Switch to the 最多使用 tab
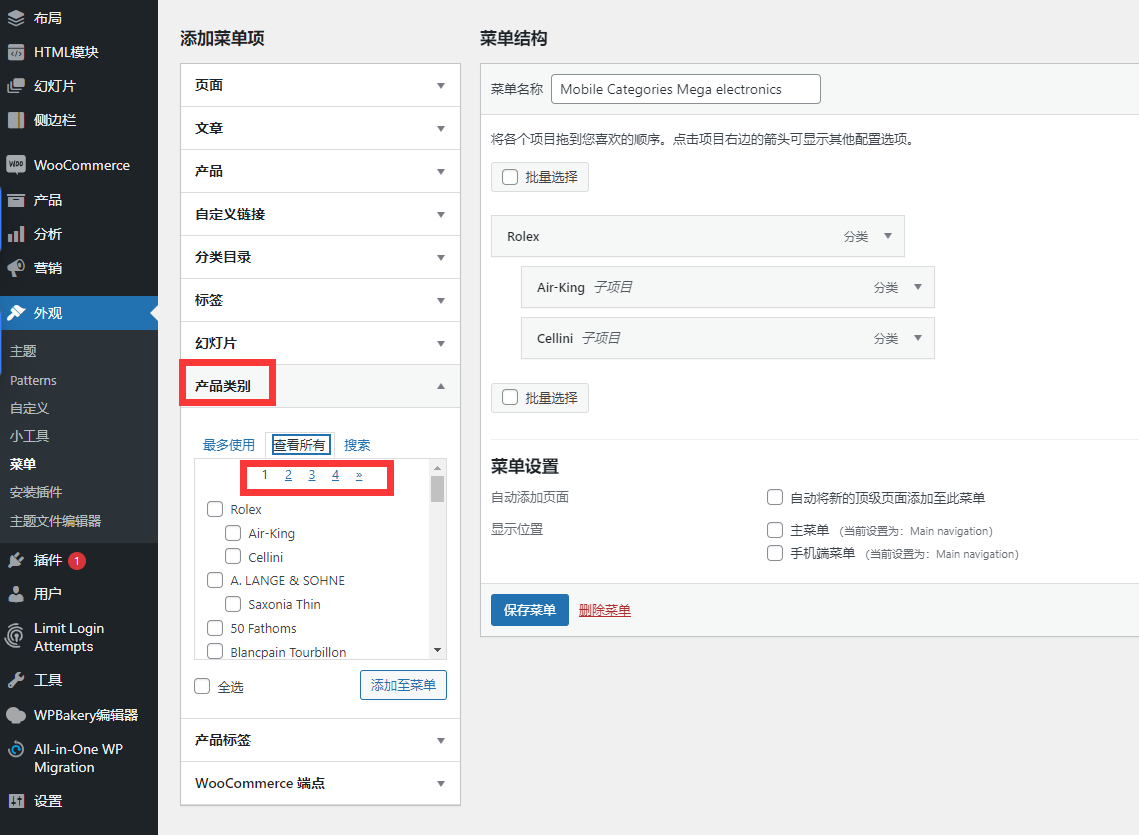The image size is (1139, 835). 229,445
